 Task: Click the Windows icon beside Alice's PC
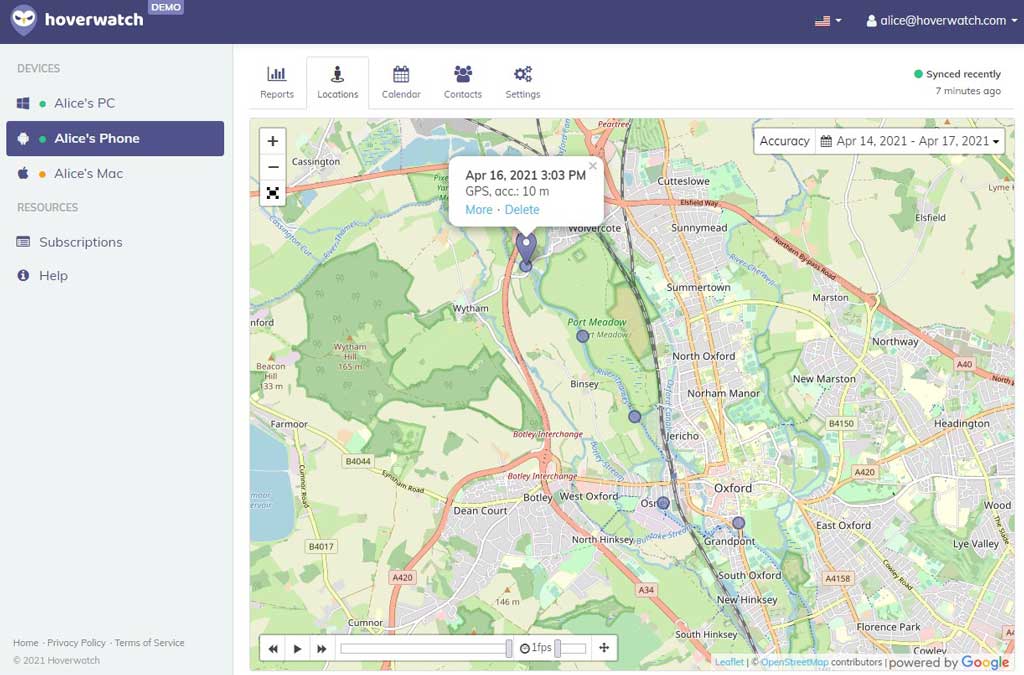23,103
